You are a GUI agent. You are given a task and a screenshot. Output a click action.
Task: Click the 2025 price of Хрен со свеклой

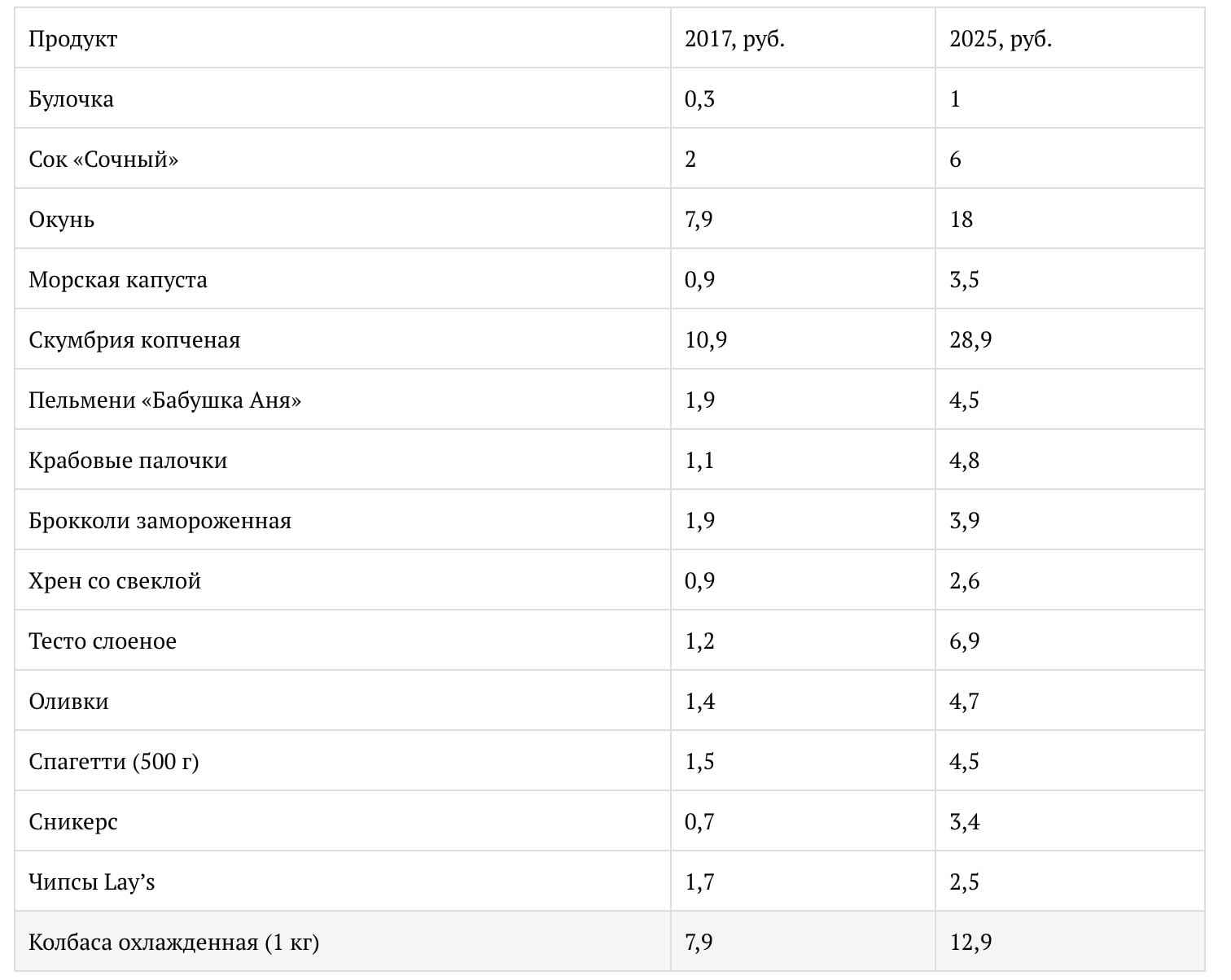pyautogui.click(x=965, y=581)
